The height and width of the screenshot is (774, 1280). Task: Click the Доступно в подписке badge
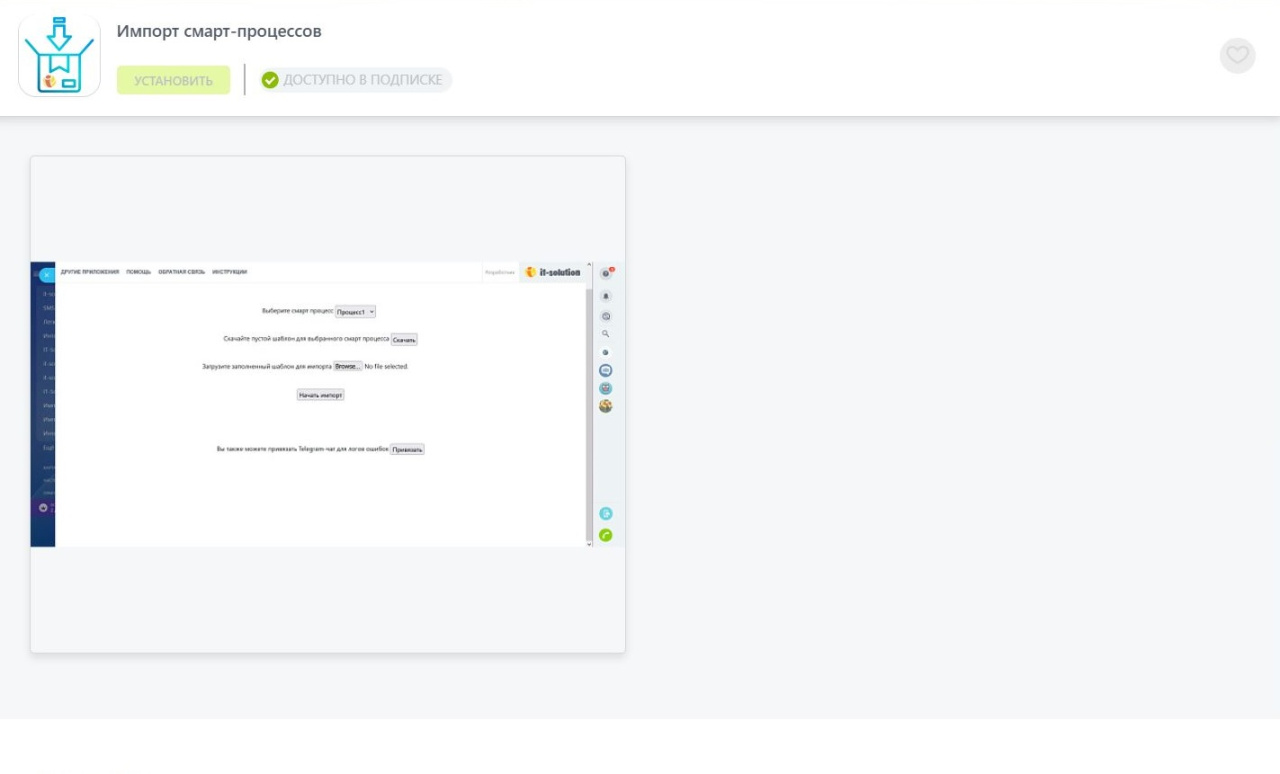tap(355, 80)
